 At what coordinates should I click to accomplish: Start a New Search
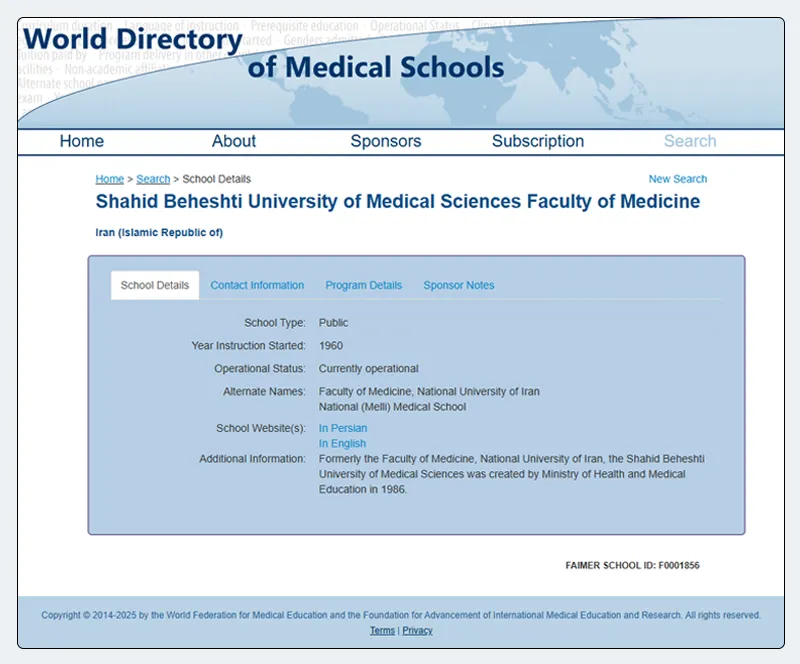677,179
